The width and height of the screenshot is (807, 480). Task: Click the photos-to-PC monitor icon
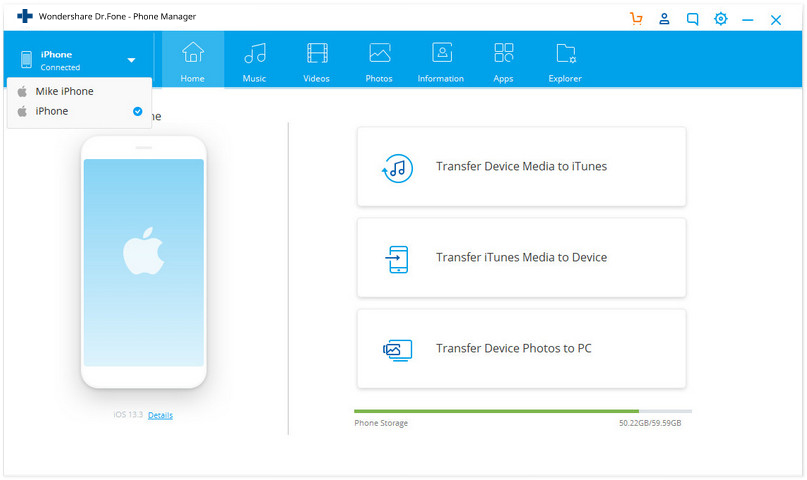click(397, 350)
